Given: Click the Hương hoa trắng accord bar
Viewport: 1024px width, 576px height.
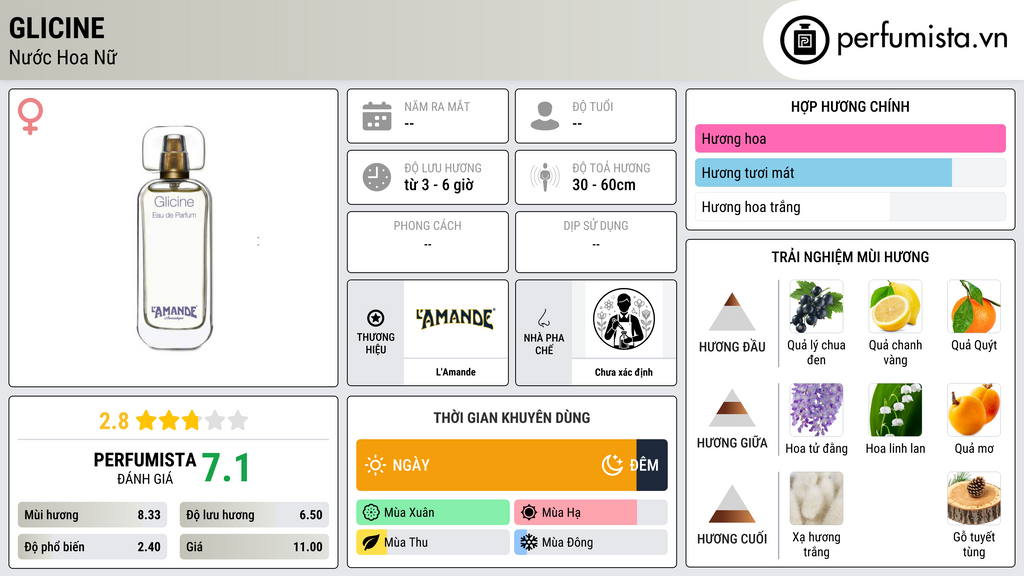Looking at the screenshot, I should [850, 207].
